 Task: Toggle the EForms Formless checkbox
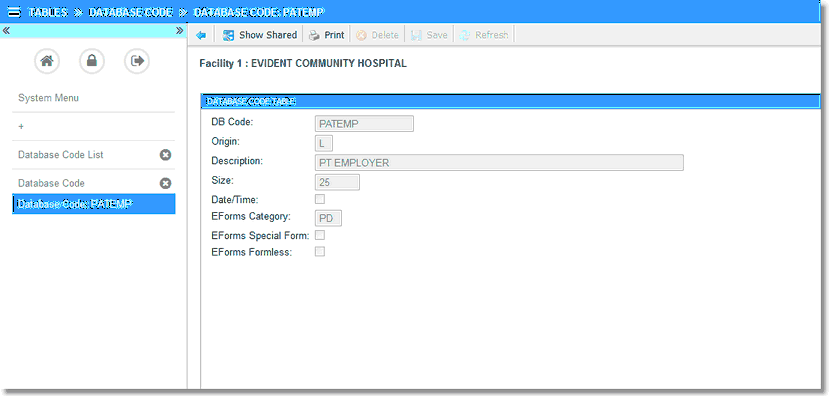pos(320,252)
